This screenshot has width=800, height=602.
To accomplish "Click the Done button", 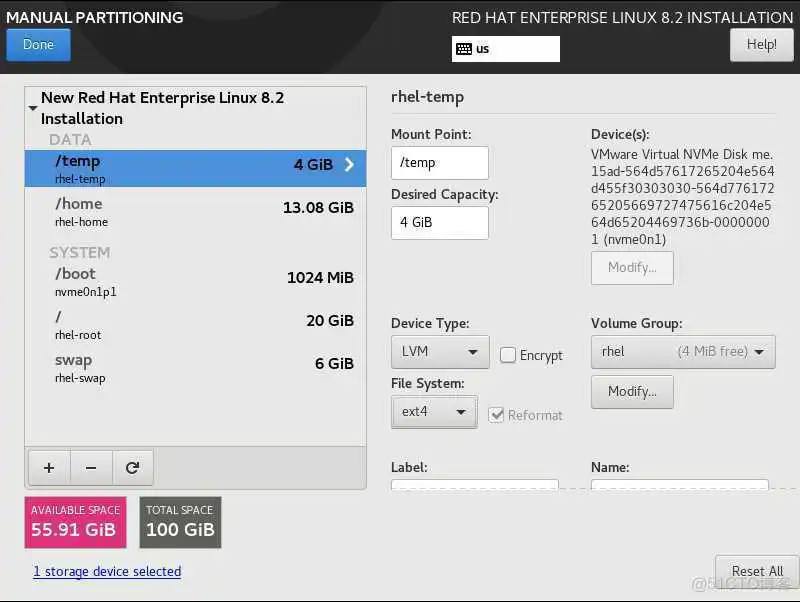I will coord(38,44).
